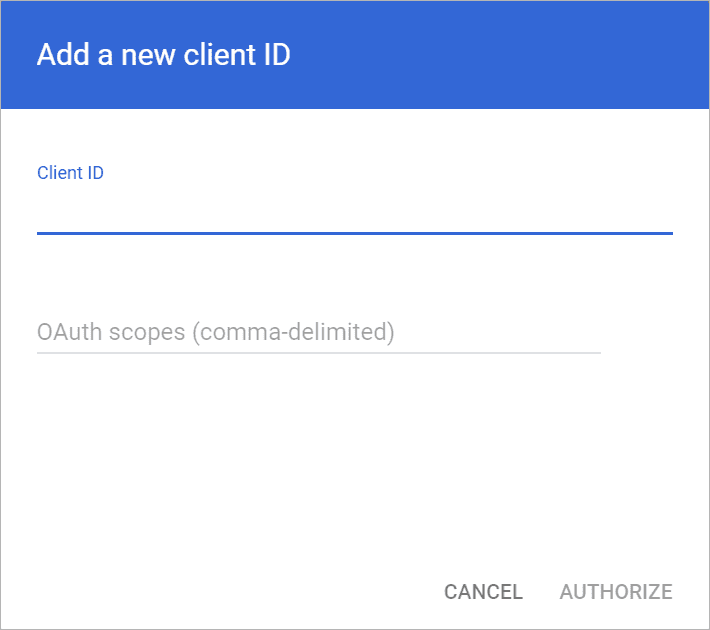This screenshot has width=710, height=630.
Task: Click the CANCEL button
Action: point(483,592)
